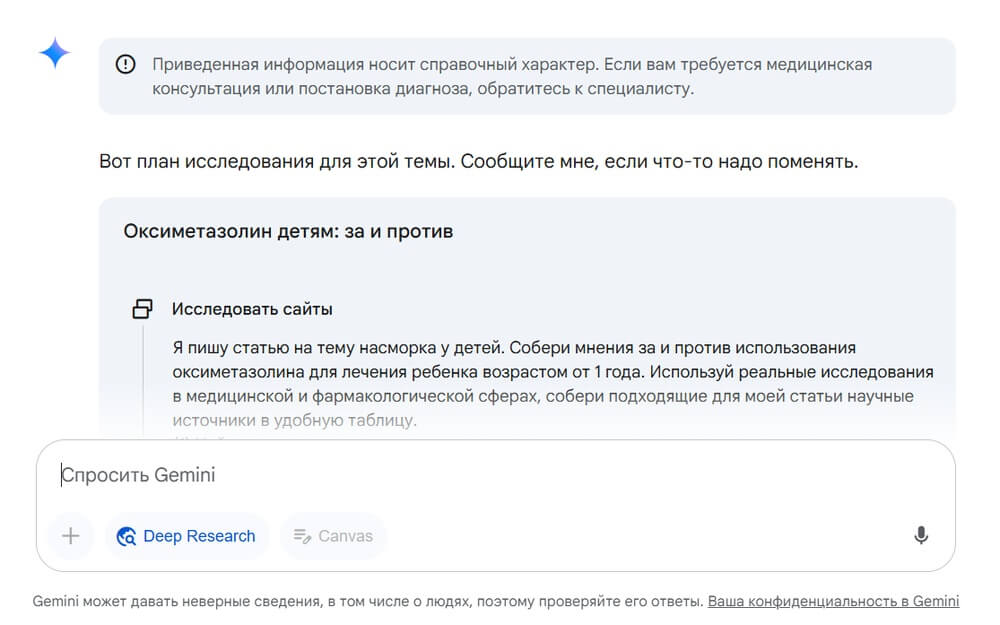Toggle the Canvas mode chip
This screenshot has width=1000, height=625.
pos(333,536)
